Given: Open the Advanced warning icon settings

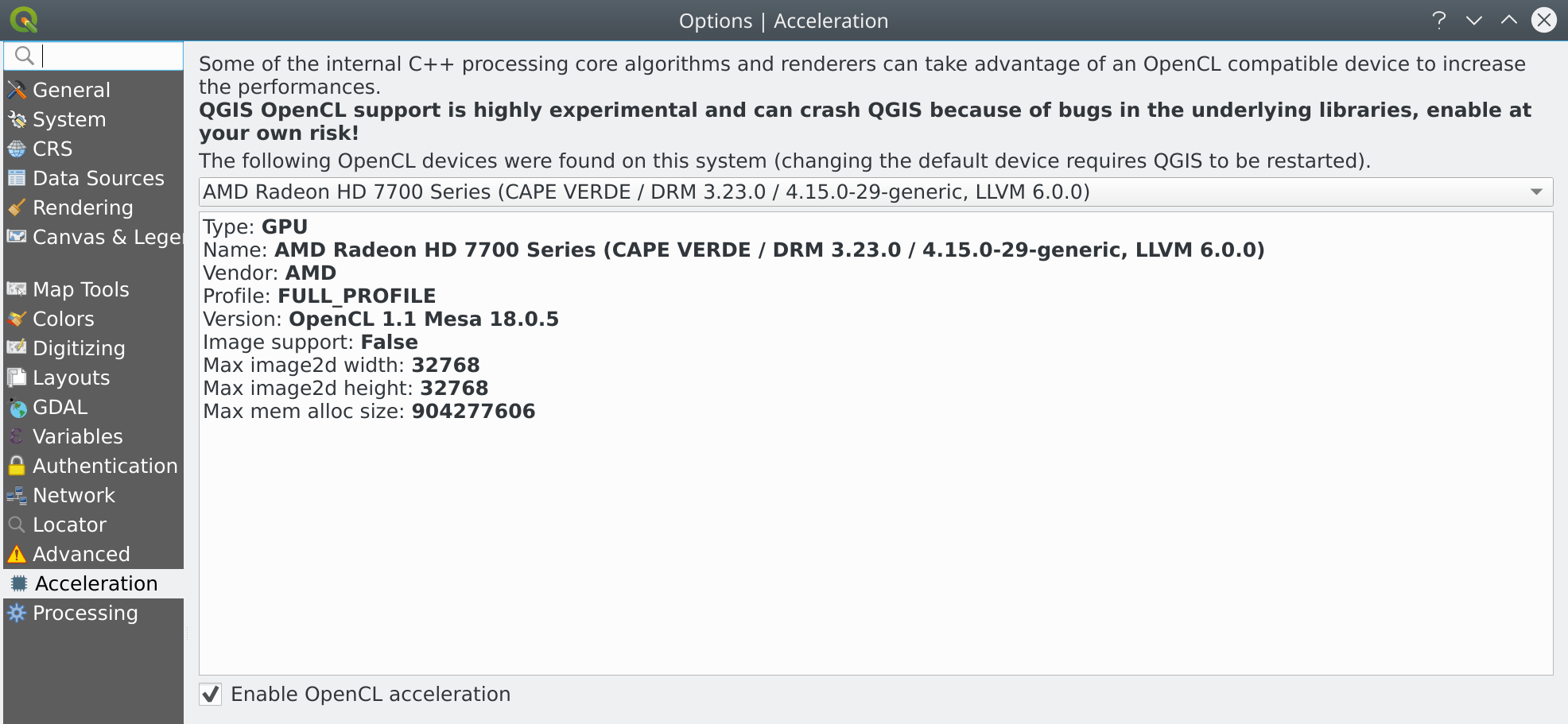Looking at the screenshot, I should tap(16, 554).
